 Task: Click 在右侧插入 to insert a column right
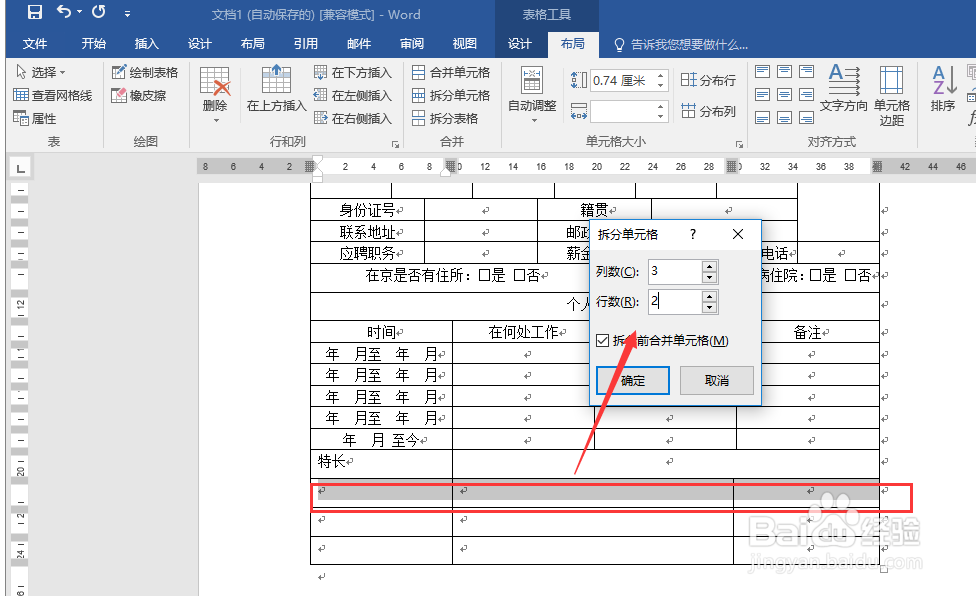point(353,118)
